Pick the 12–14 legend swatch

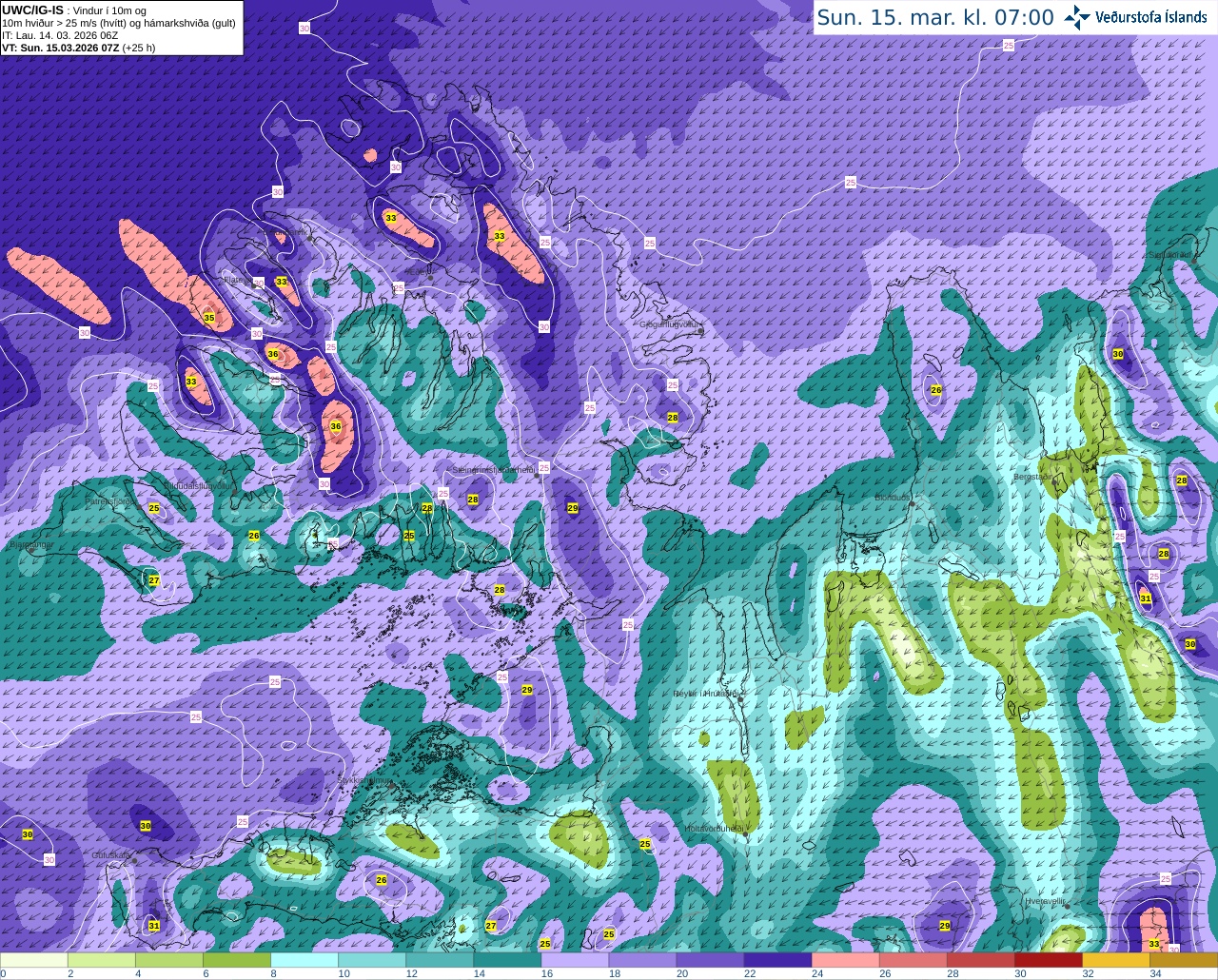pos(440,960)
